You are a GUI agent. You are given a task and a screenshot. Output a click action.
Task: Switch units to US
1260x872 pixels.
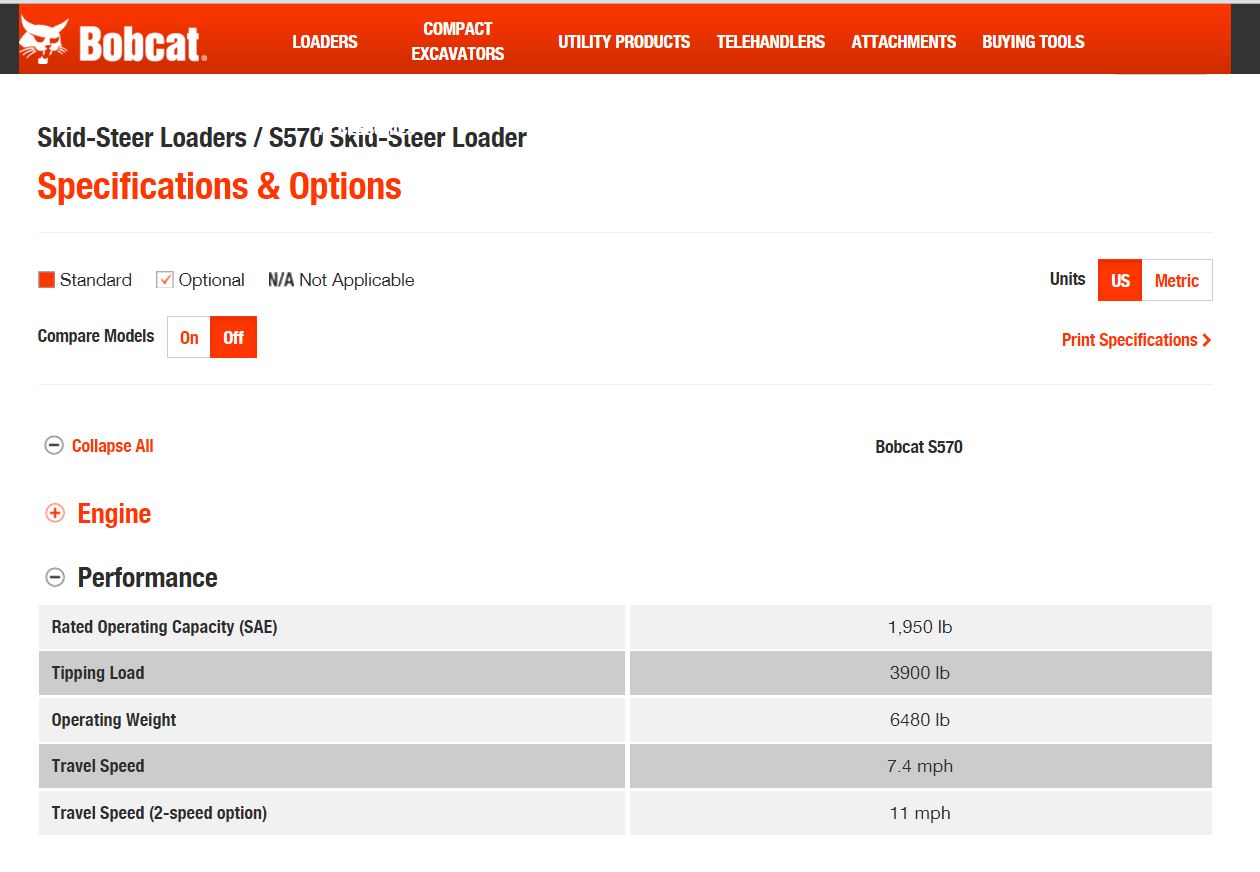tap(1120, 280)
